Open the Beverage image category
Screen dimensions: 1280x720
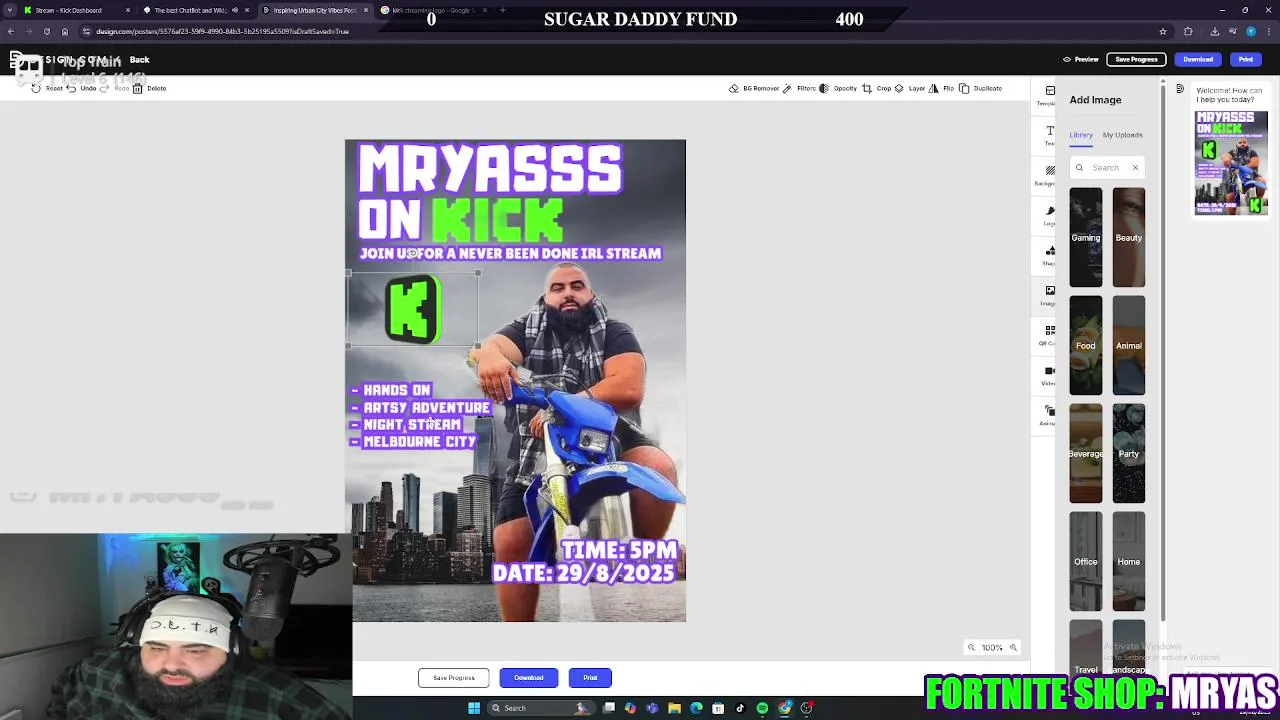click(x=1086, y=453)
